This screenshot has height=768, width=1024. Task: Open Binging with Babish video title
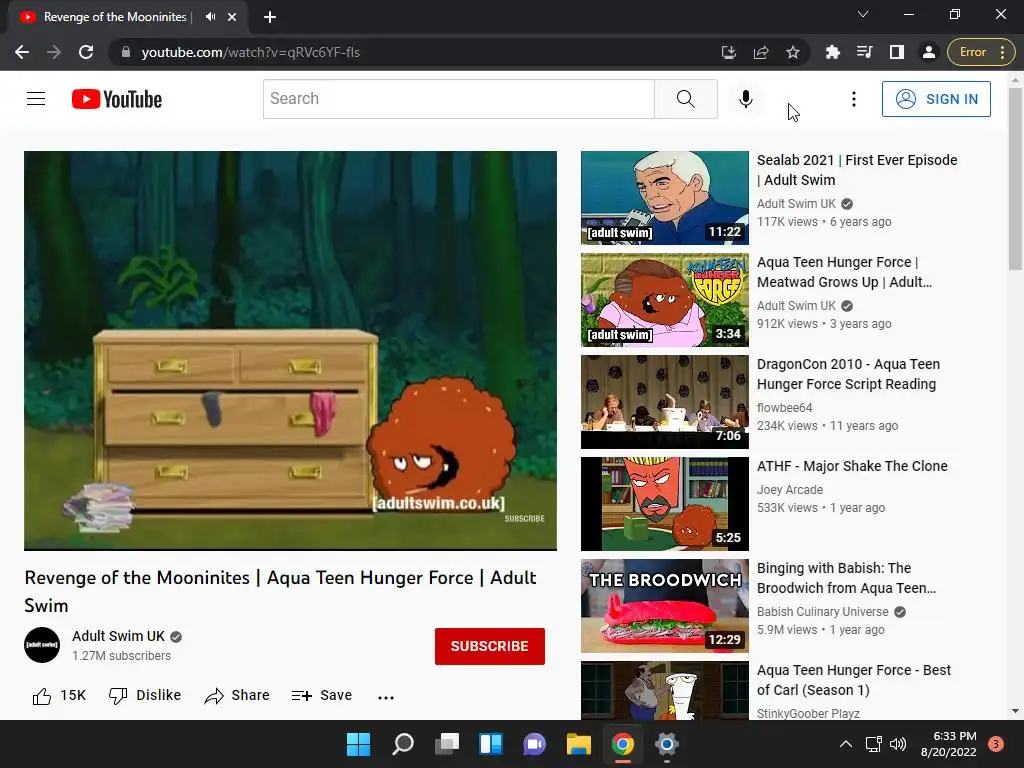pos(846,578)
